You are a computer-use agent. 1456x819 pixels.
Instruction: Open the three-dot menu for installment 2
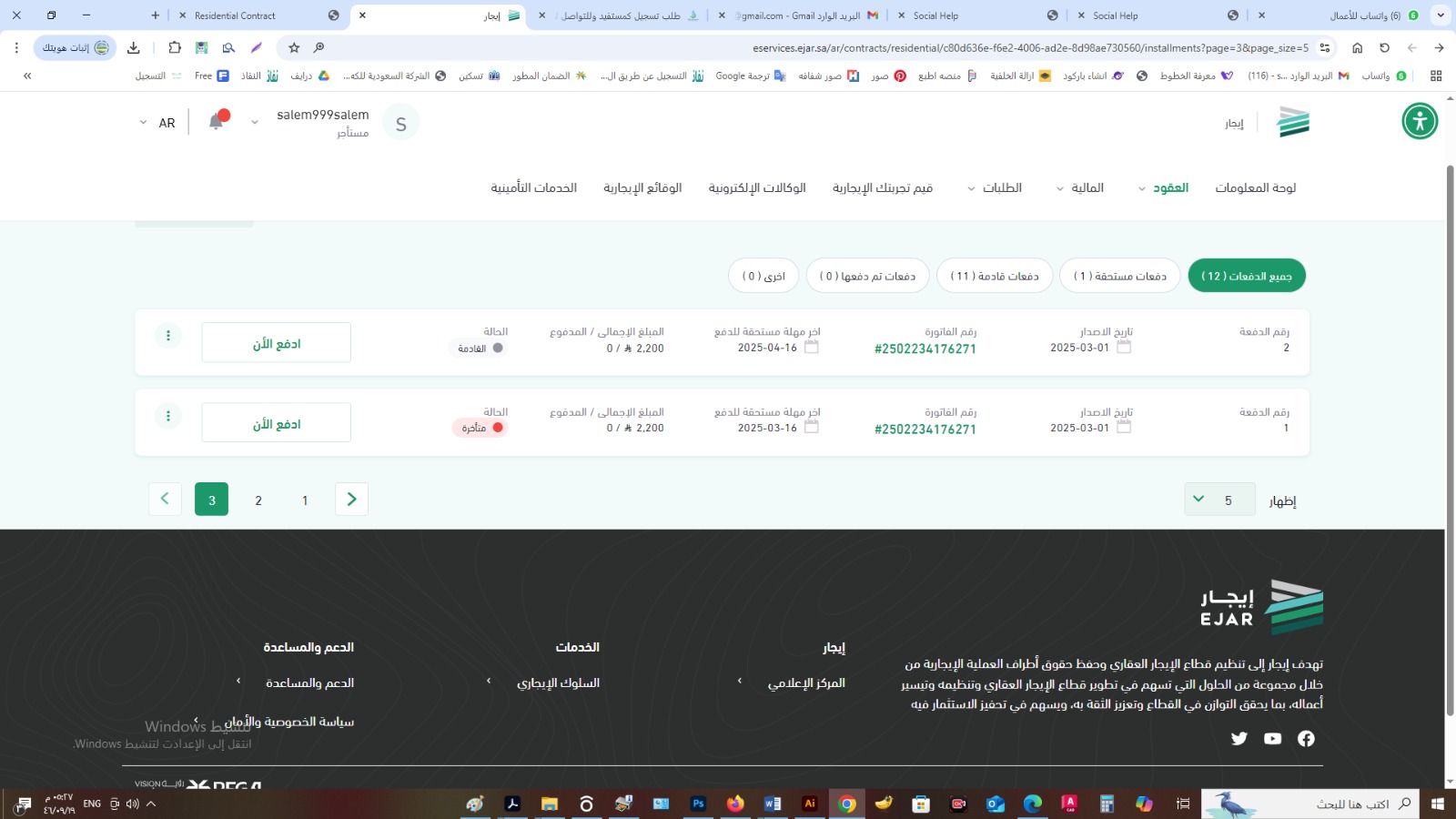point(168,336)
